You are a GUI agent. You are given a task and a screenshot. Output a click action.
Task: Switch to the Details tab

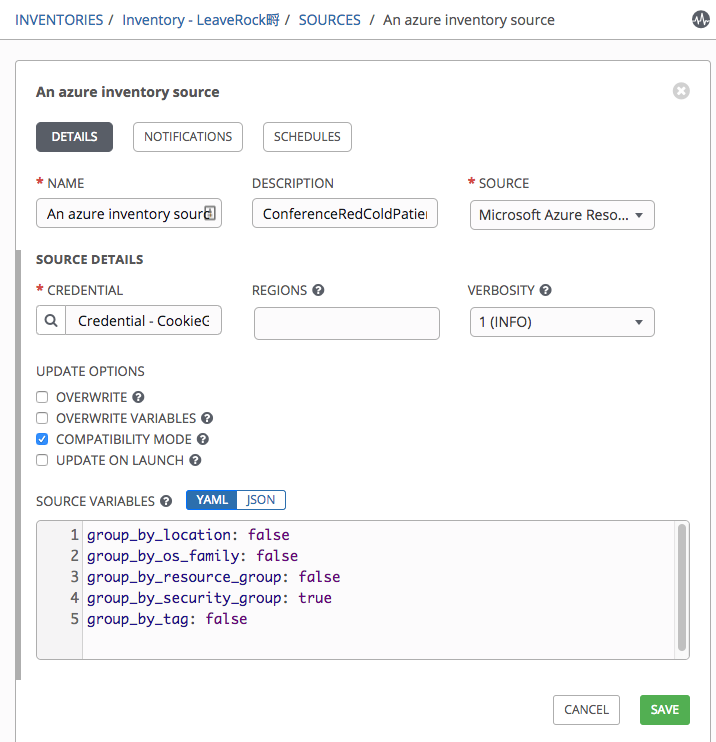pyautogui.click(x=74, y=137)
